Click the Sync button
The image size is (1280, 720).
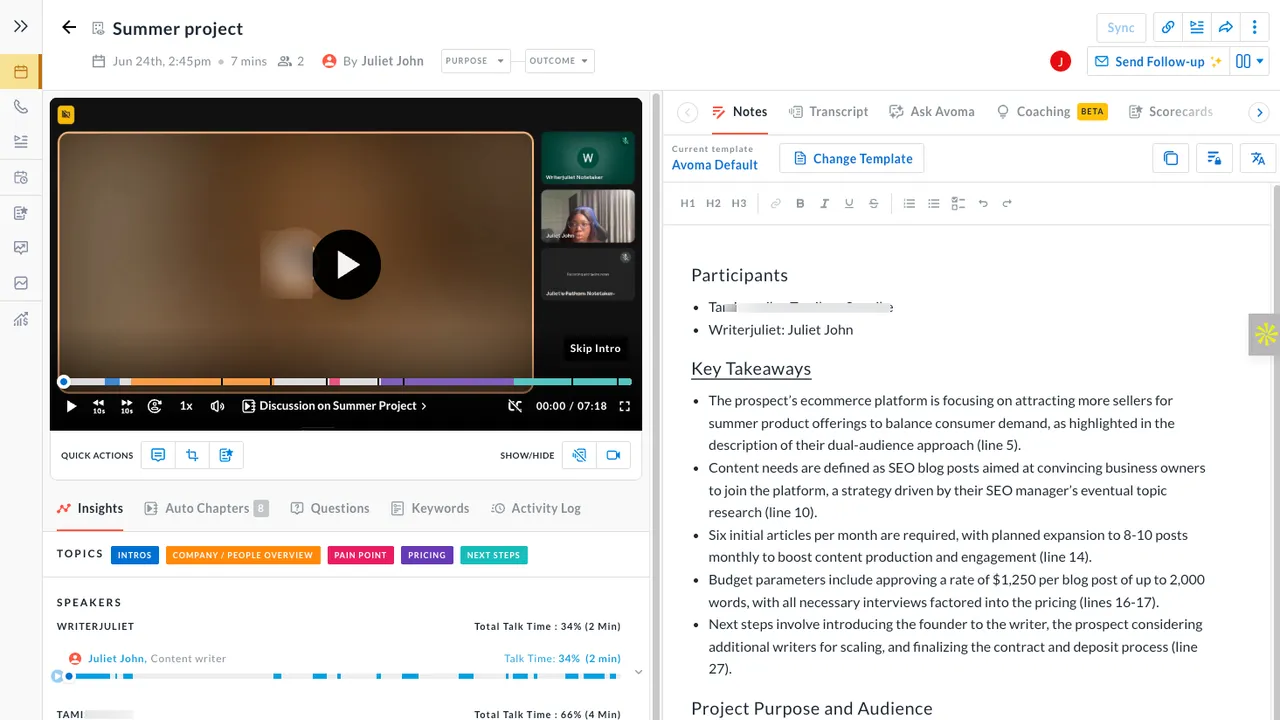(1121, 28)
